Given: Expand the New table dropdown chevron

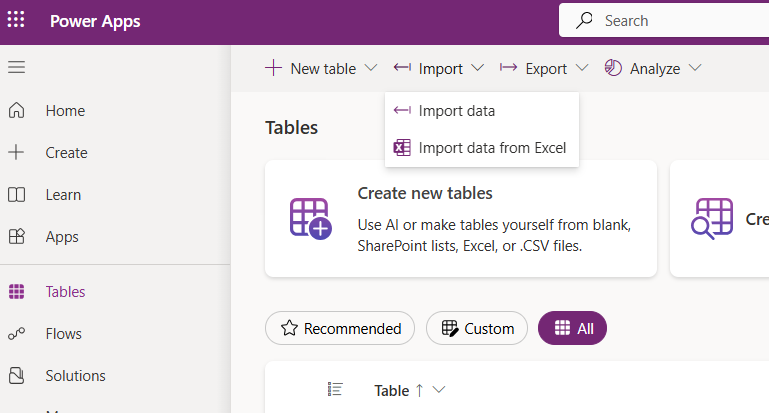Looking at the screenshot, I should coord(371,68).
